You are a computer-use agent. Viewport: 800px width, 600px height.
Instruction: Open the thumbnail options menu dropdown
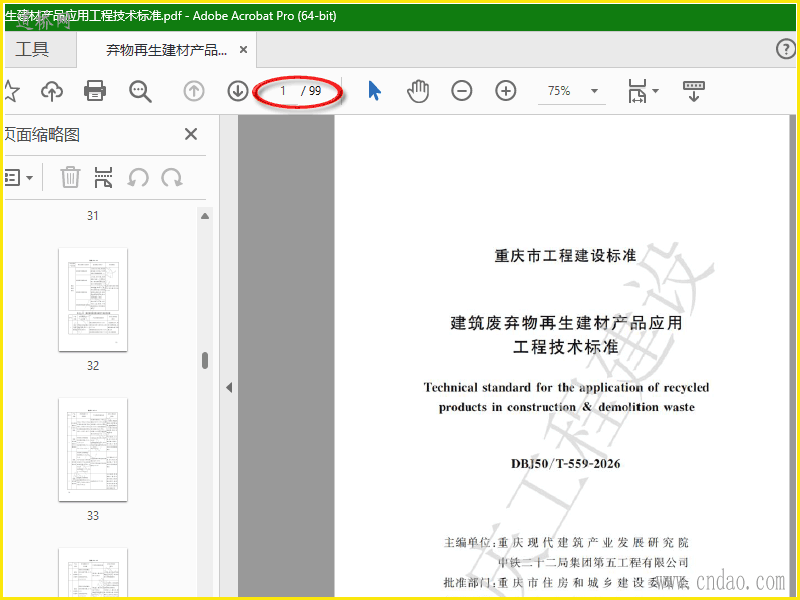[18, 178]
